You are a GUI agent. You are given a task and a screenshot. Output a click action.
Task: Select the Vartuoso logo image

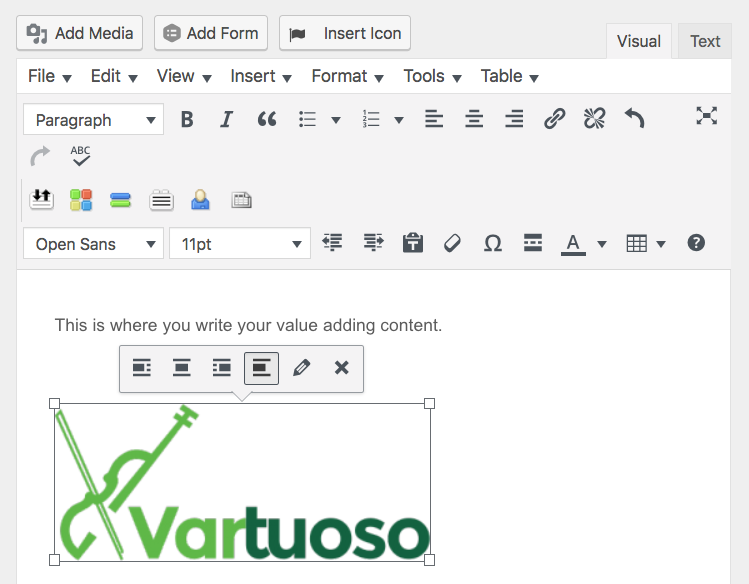tap(243, 482)
